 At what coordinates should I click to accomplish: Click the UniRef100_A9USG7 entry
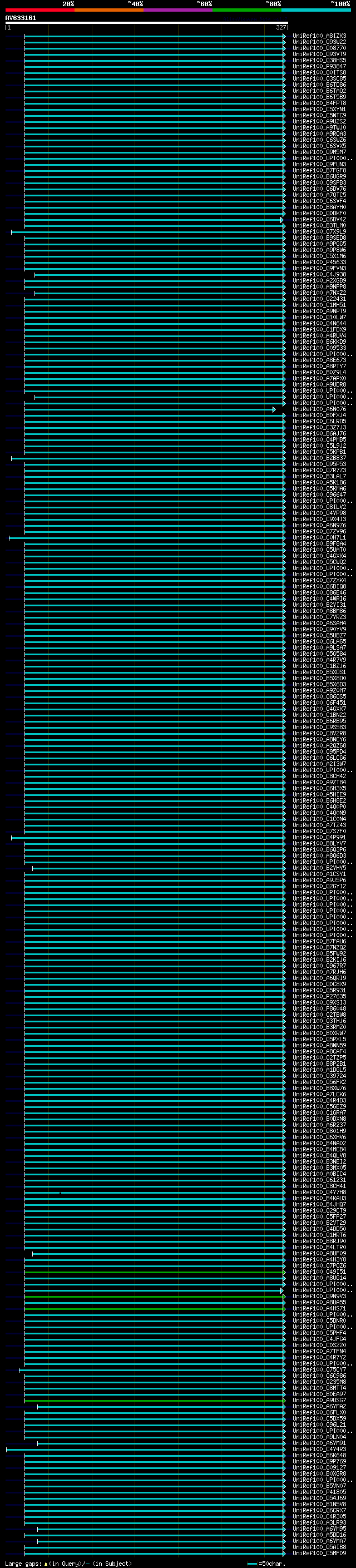pos(319,1400)
